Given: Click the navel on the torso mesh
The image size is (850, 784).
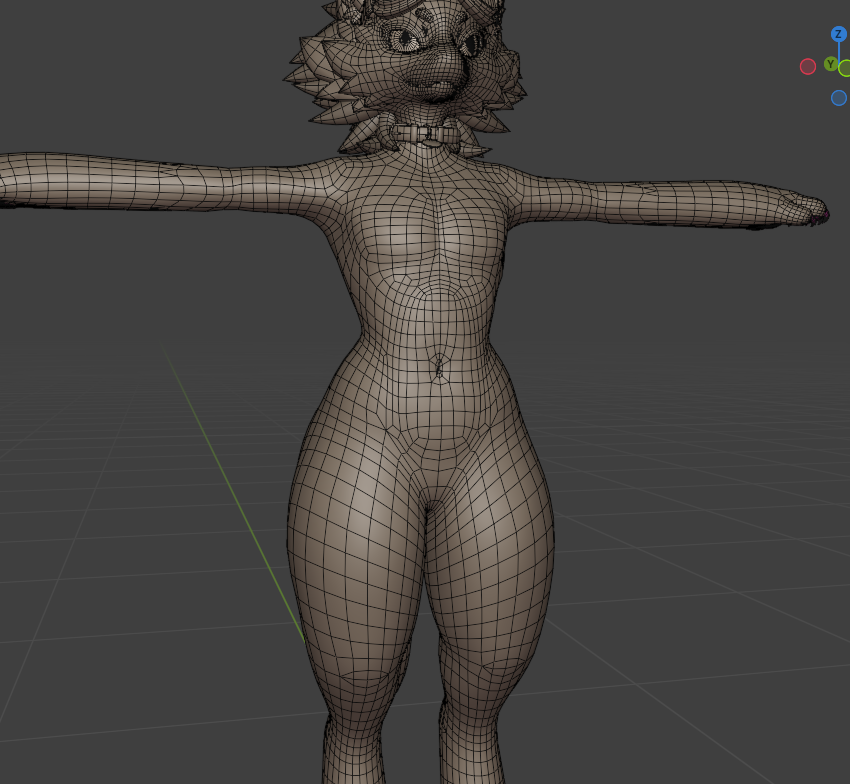Looking at the screenshot, I should [440, 367].
